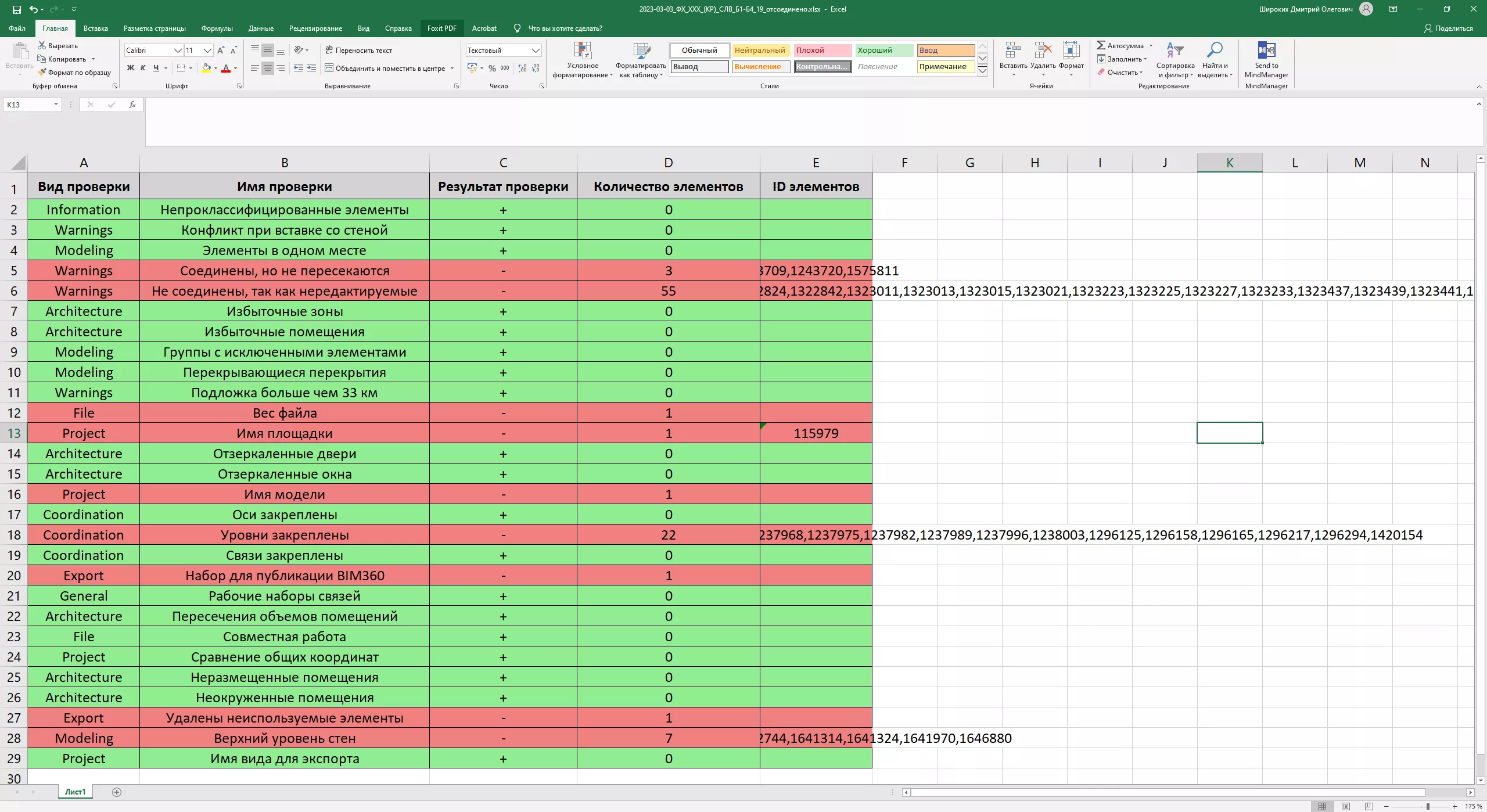Open the Calibri font name dropdown
Screen dimensions: 1487x812
(x=178, y=51)
